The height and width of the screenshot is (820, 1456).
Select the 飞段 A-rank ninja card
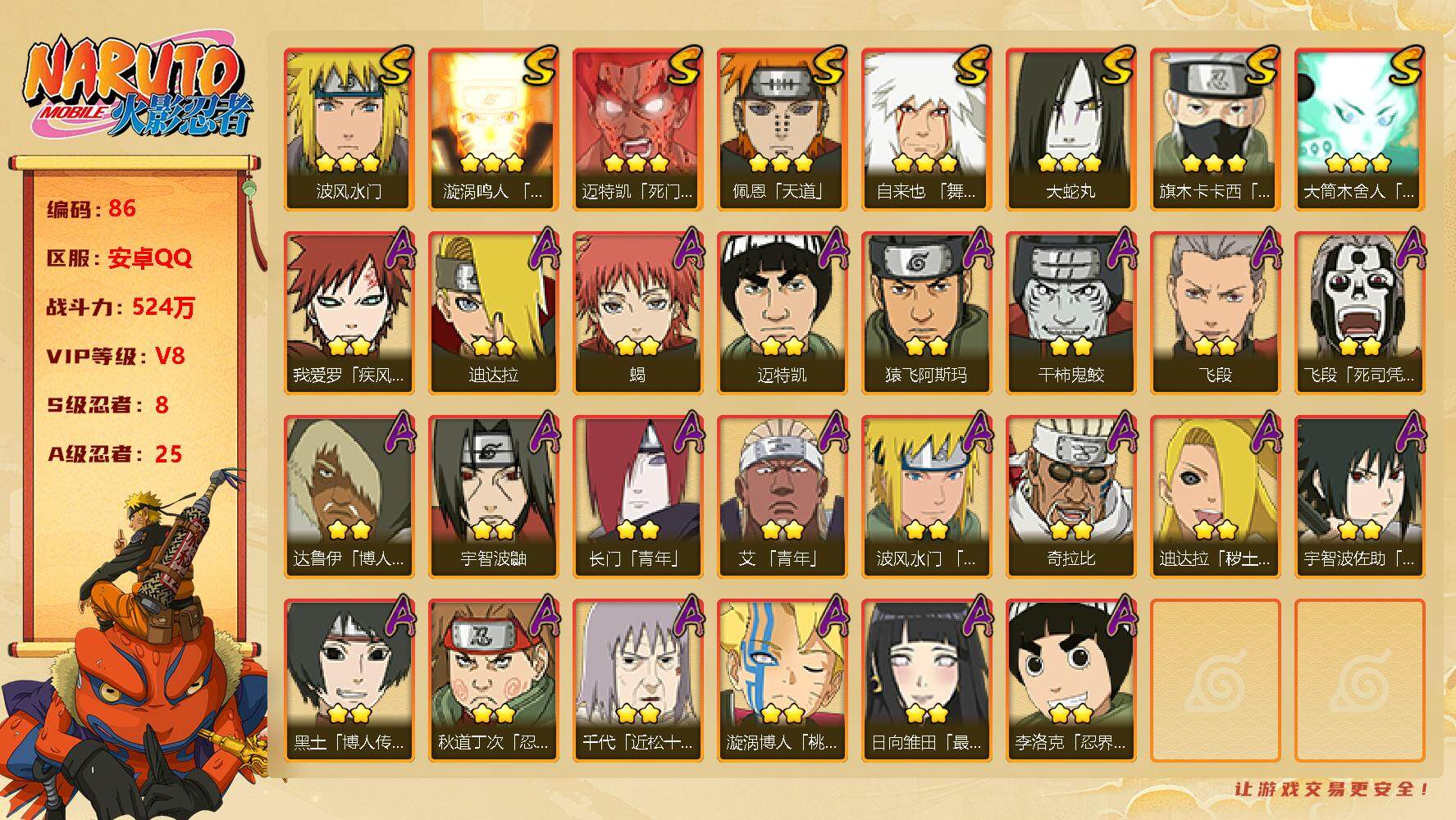pyautogui.click(x=1216, y=312)
